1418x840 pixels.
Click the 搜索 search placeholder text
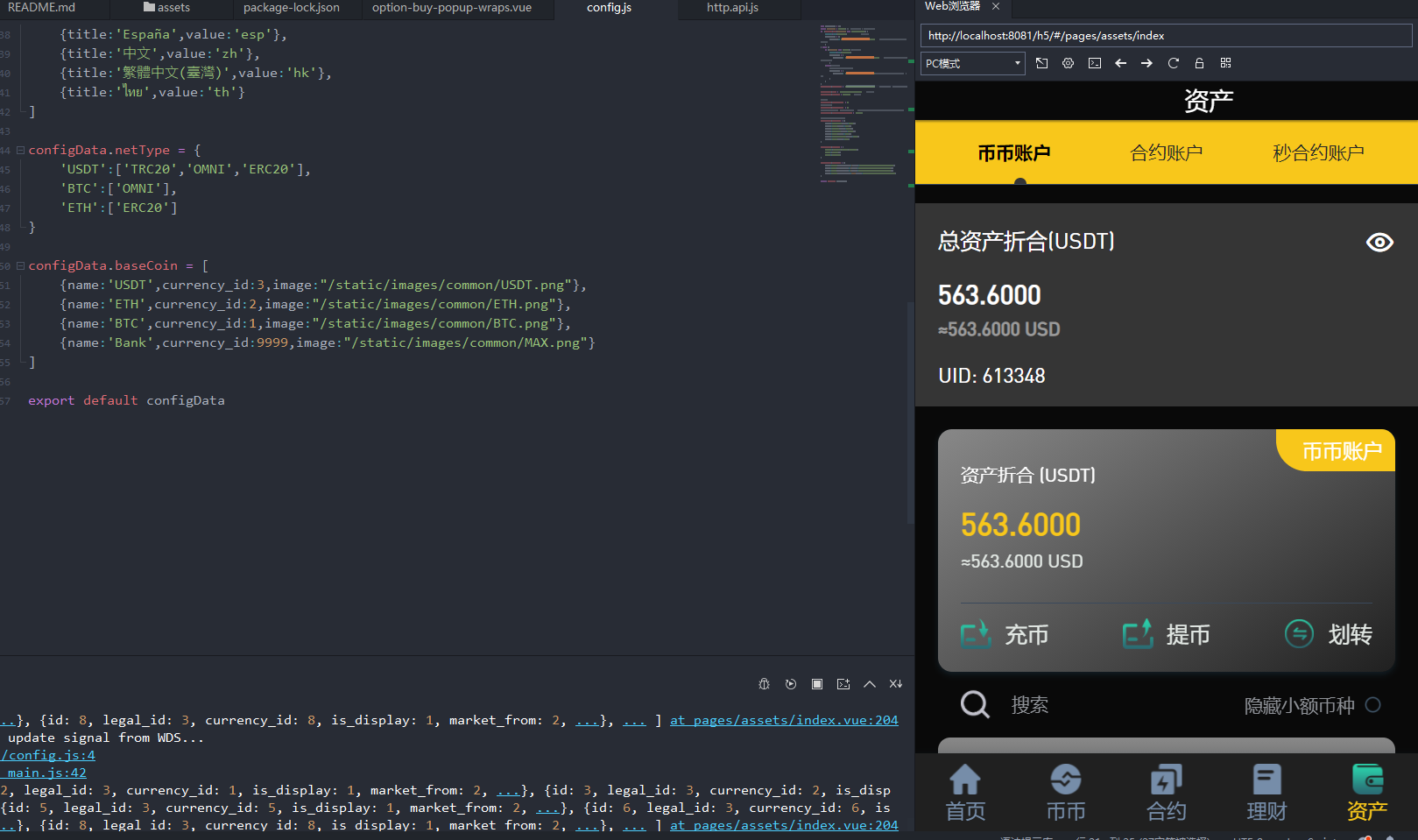tap(1030, 705)
